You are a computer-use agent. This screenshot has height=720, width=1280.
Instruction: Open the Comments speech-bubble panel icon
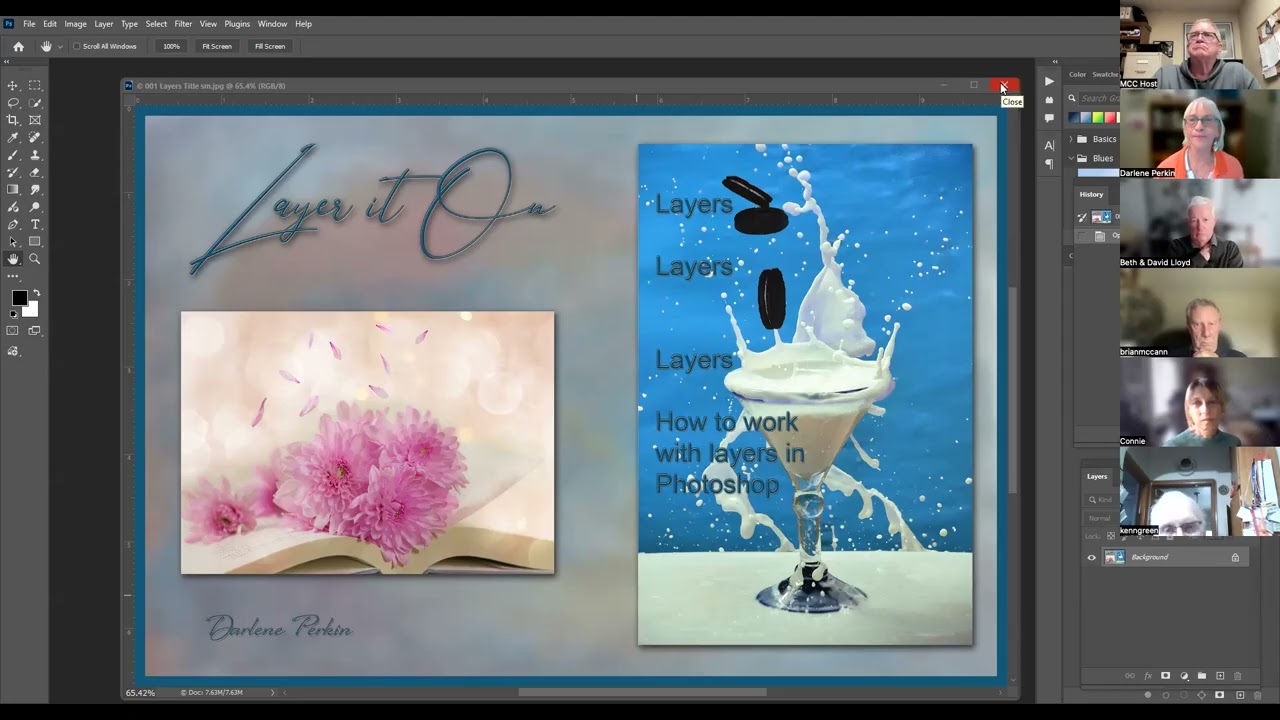tap(1049, 118)
